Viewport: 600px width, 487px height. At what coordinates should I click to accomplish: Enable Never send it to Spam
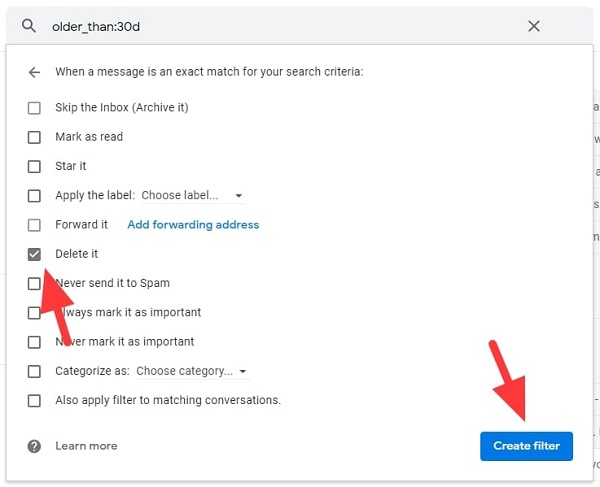(35, 283)
